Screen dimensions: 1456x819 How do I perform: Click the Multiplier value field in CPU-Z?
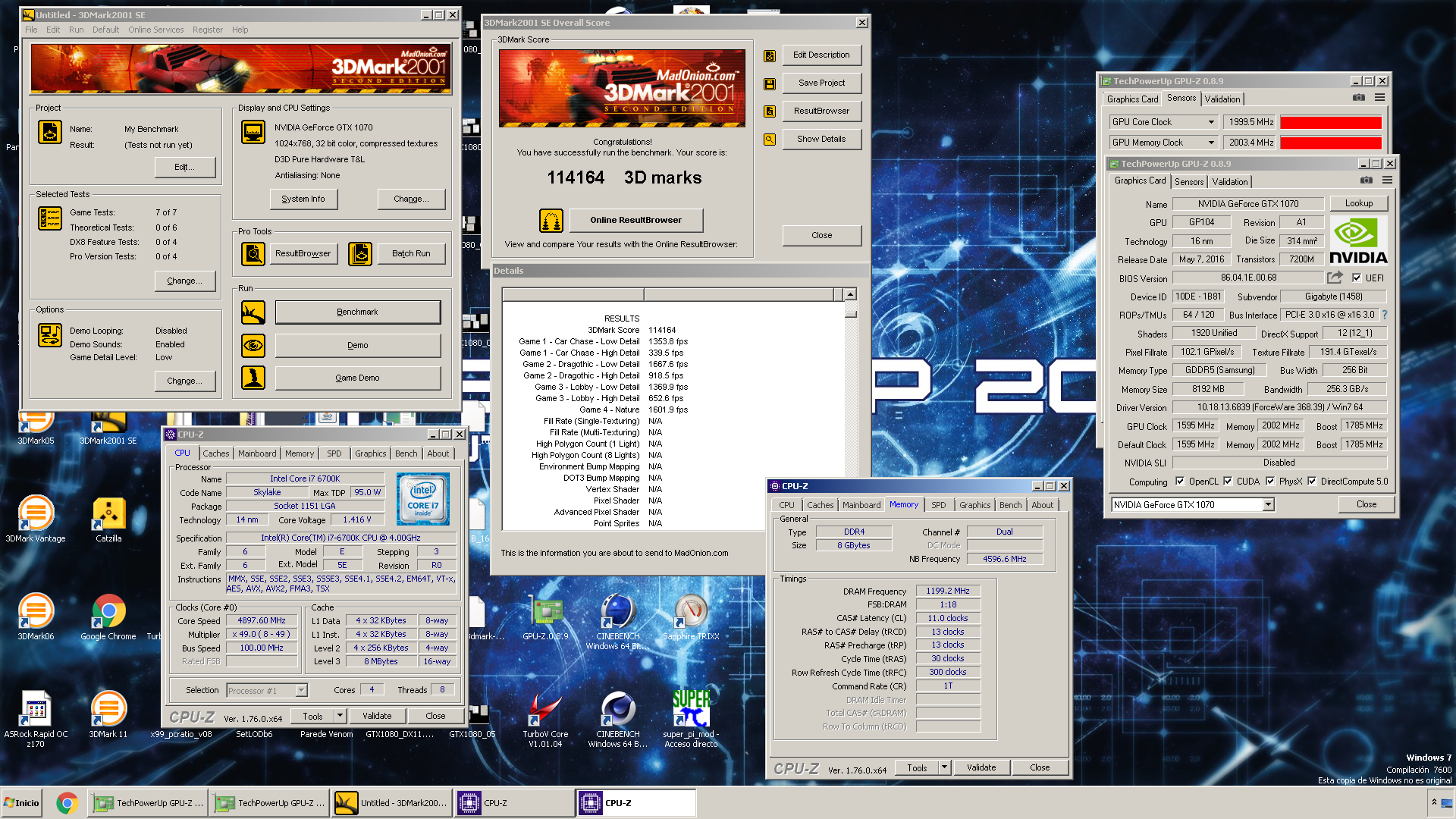[262, 635]
